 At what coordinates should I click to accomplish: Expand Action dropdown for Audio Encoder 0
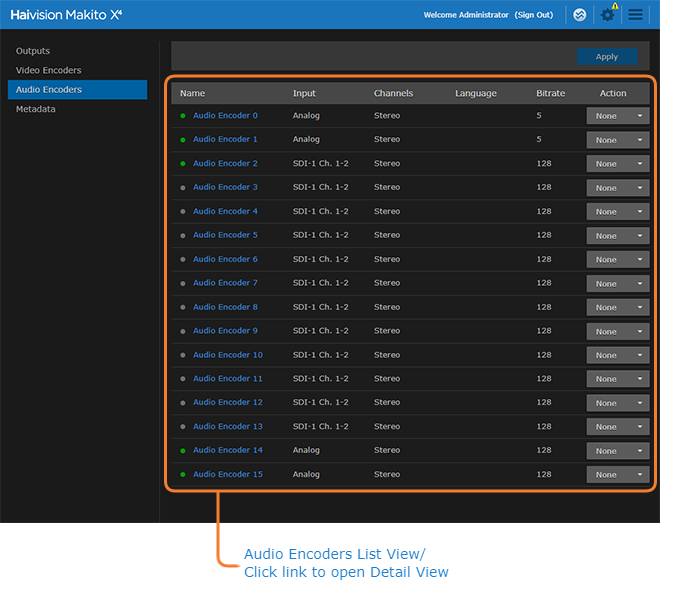coord(617,116)
